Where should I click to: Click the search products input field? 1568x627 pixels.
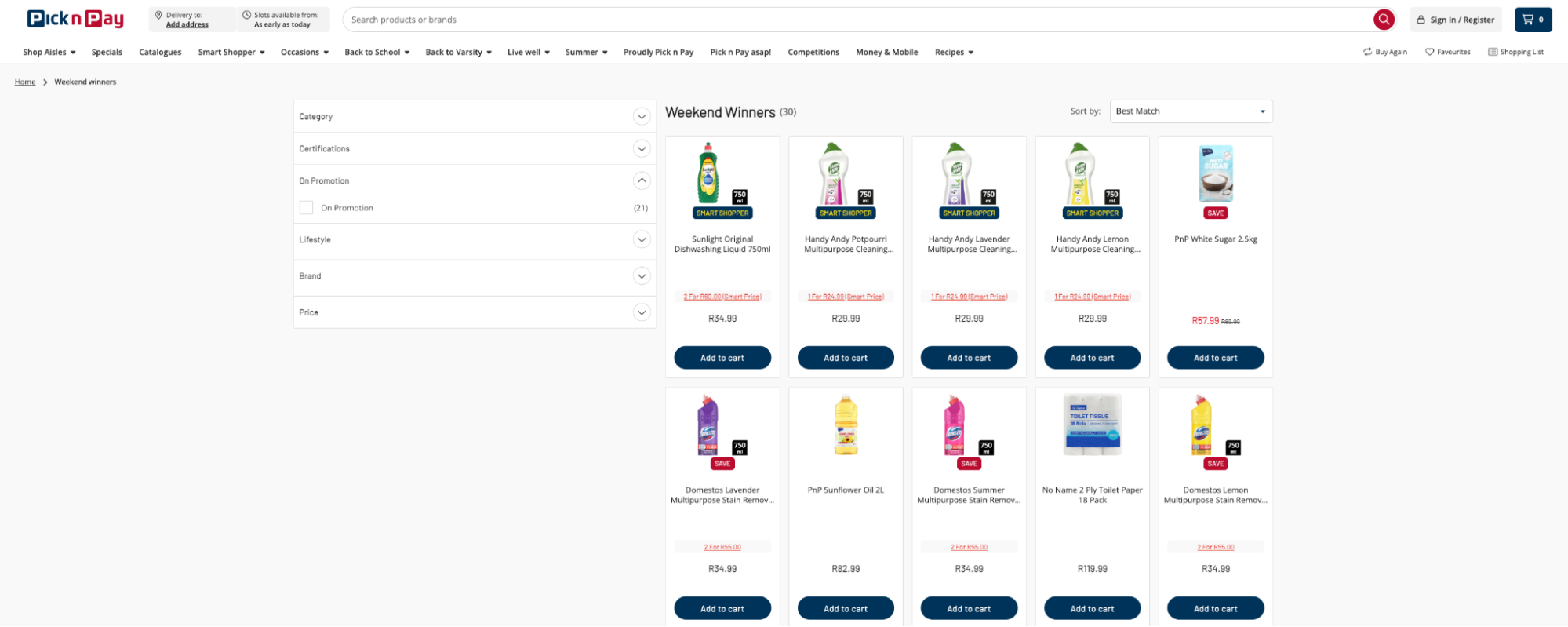855,20
